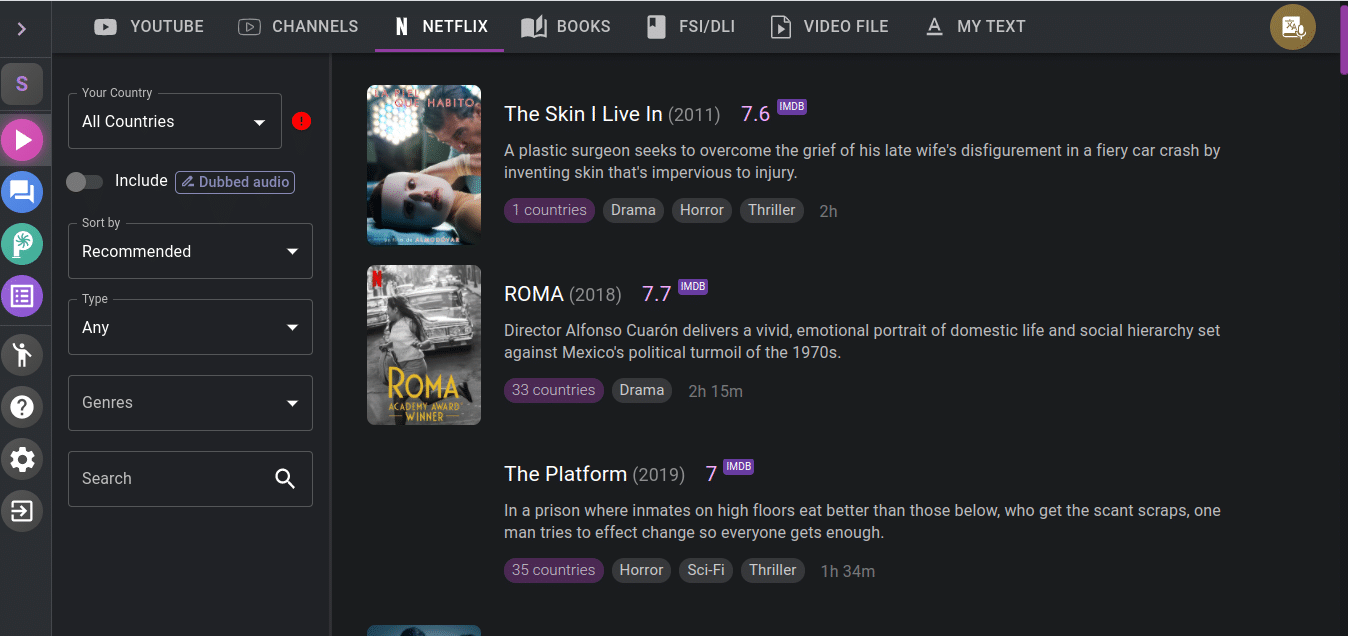This screenshot has height=636, width=1348.
Task: Switch to the YouTube tab
Action: point(149,27)
